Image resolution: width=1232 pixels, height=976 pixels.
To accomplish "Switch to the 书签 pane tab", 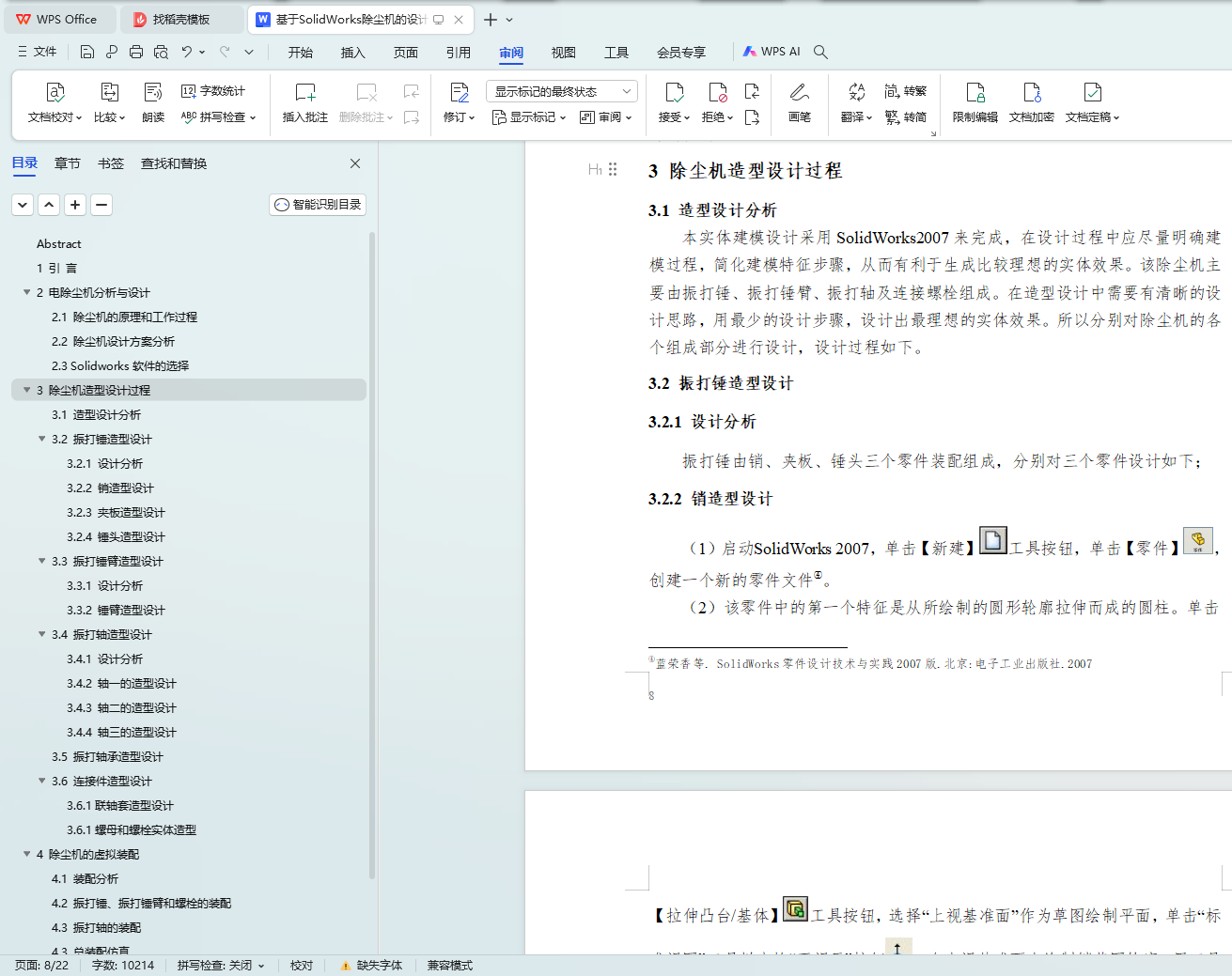I will click(111, 163).
